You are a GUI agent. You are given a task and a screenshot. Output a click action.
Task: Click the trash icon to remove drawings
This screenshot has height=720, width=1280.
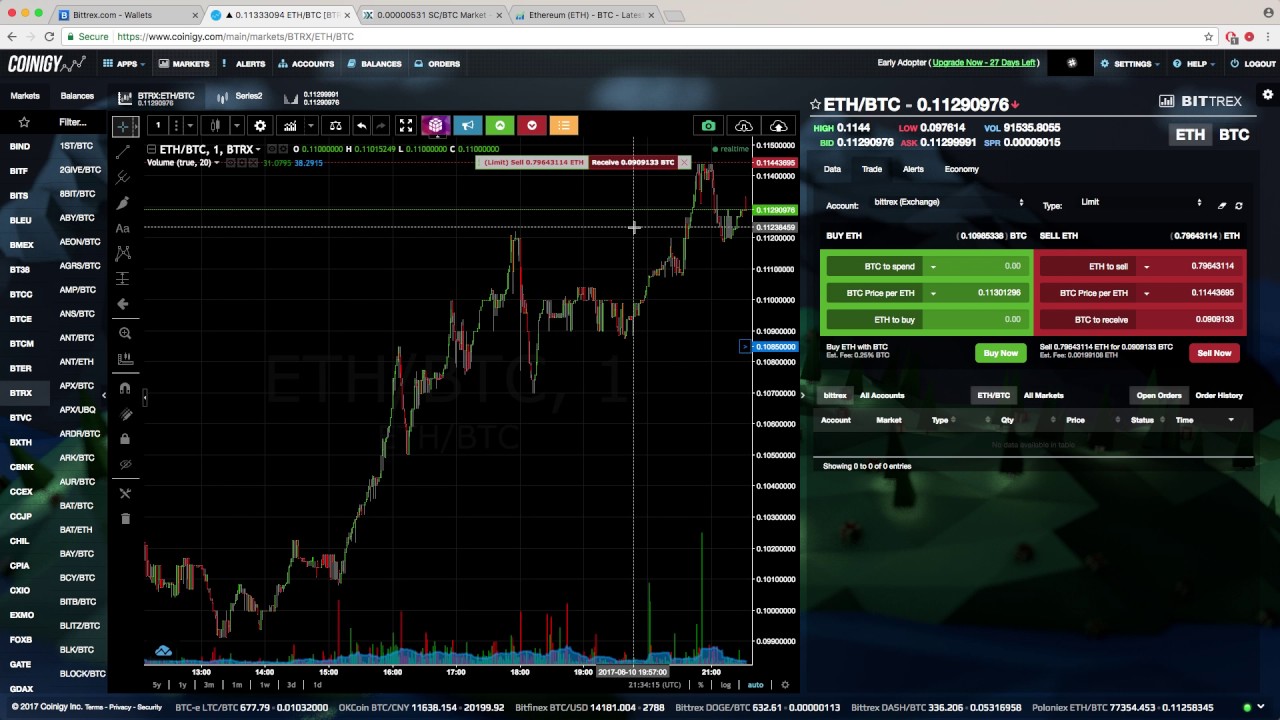124,518
